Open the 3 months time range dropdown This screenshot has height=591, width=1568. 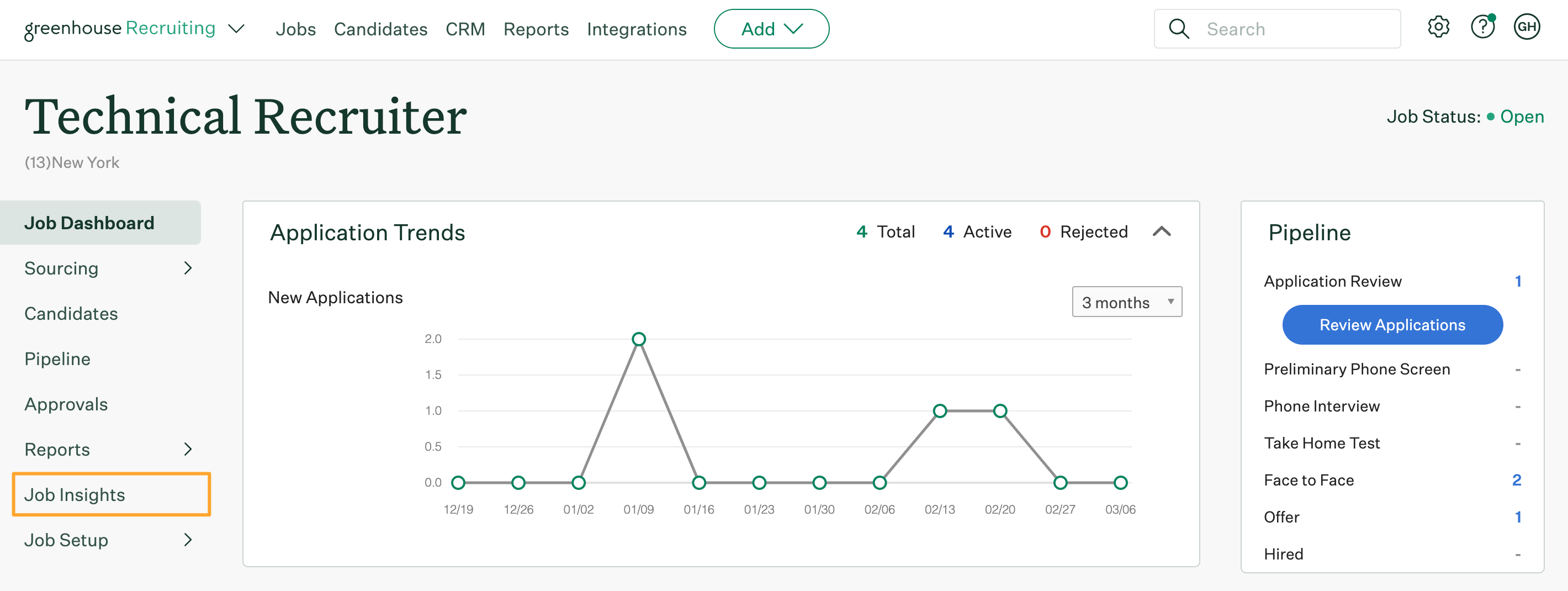[x=1126, y=302]
